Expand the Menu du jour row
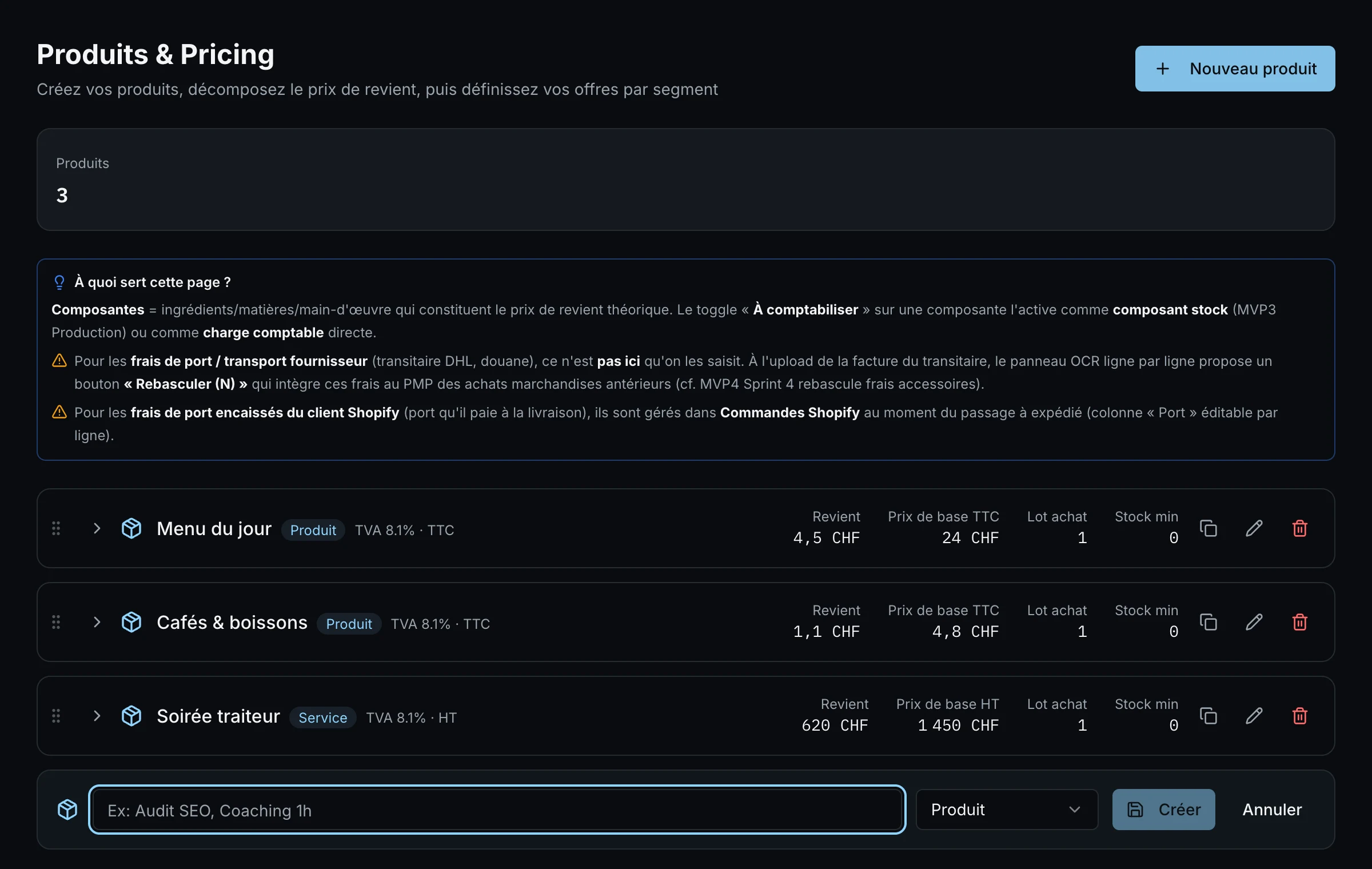 [97, 528]
